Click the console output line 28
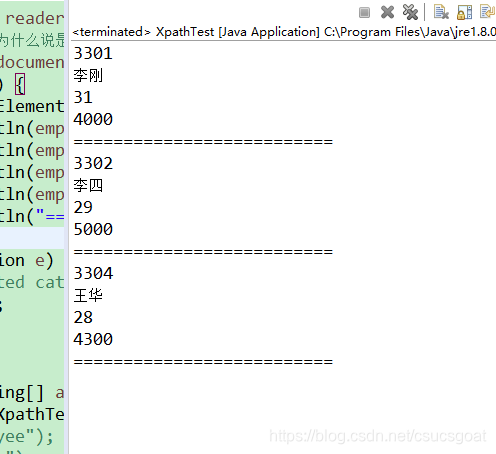The image size is (496, 454). (x=83, y=317)
